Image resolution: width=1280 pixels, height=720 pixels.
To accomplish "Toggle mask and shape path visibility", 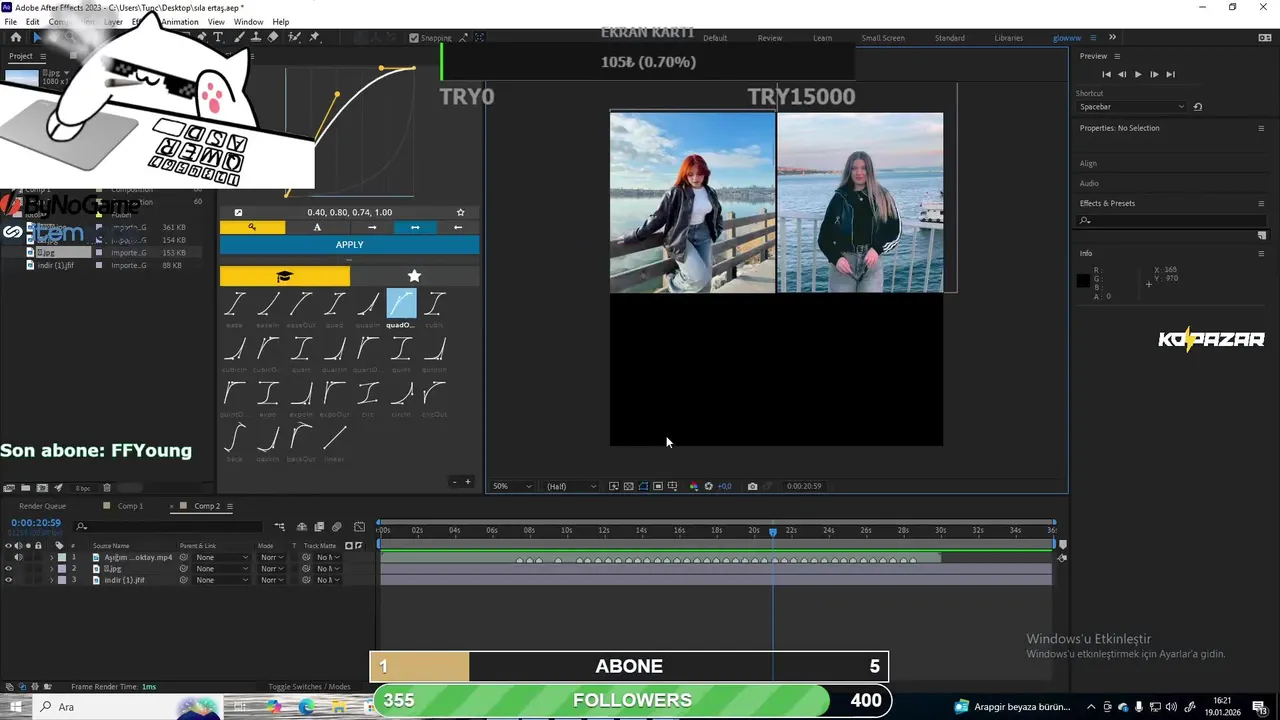I will (x=643, y=486).
